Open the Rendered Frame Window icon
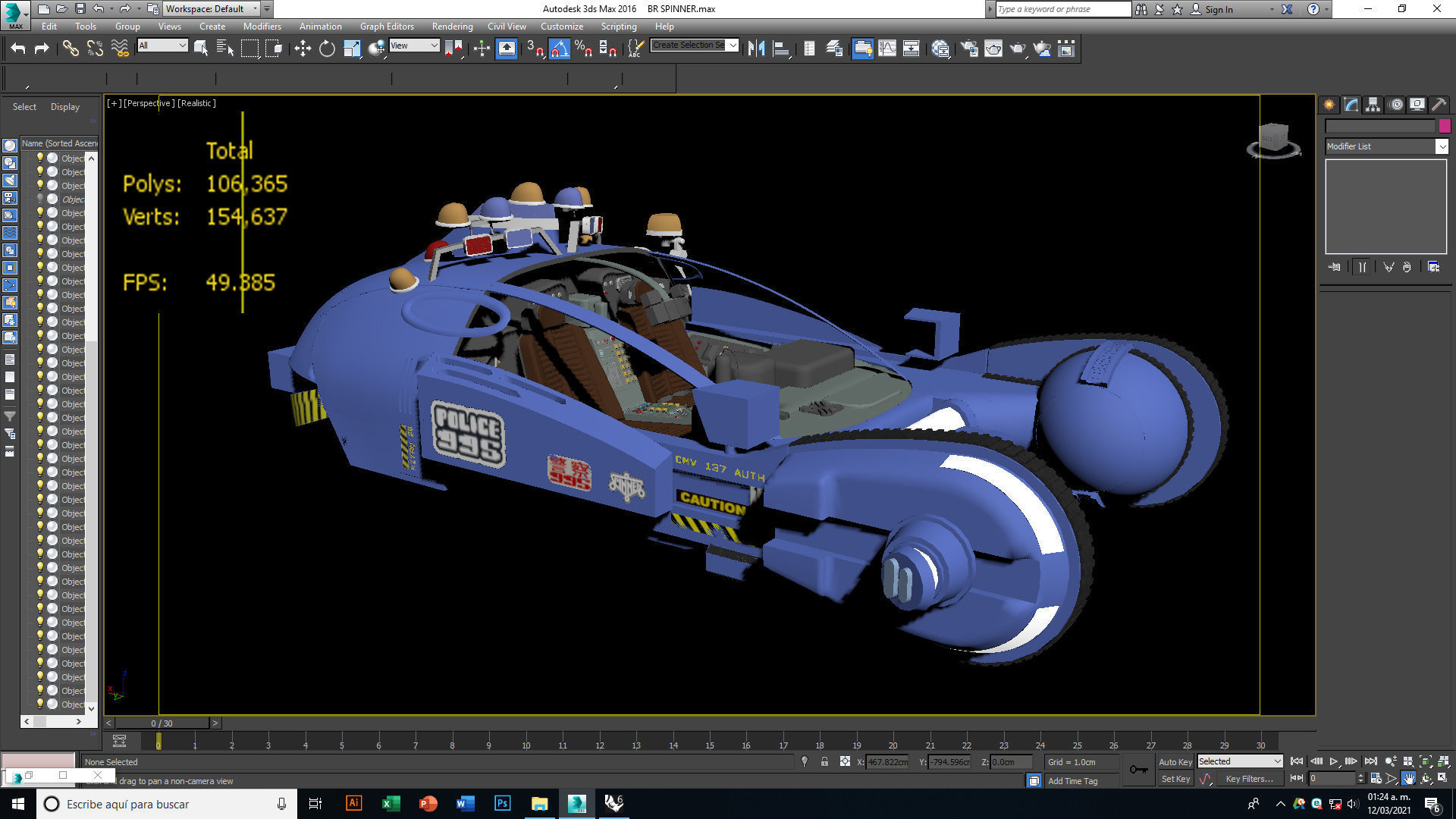 (x=993, y=49)
